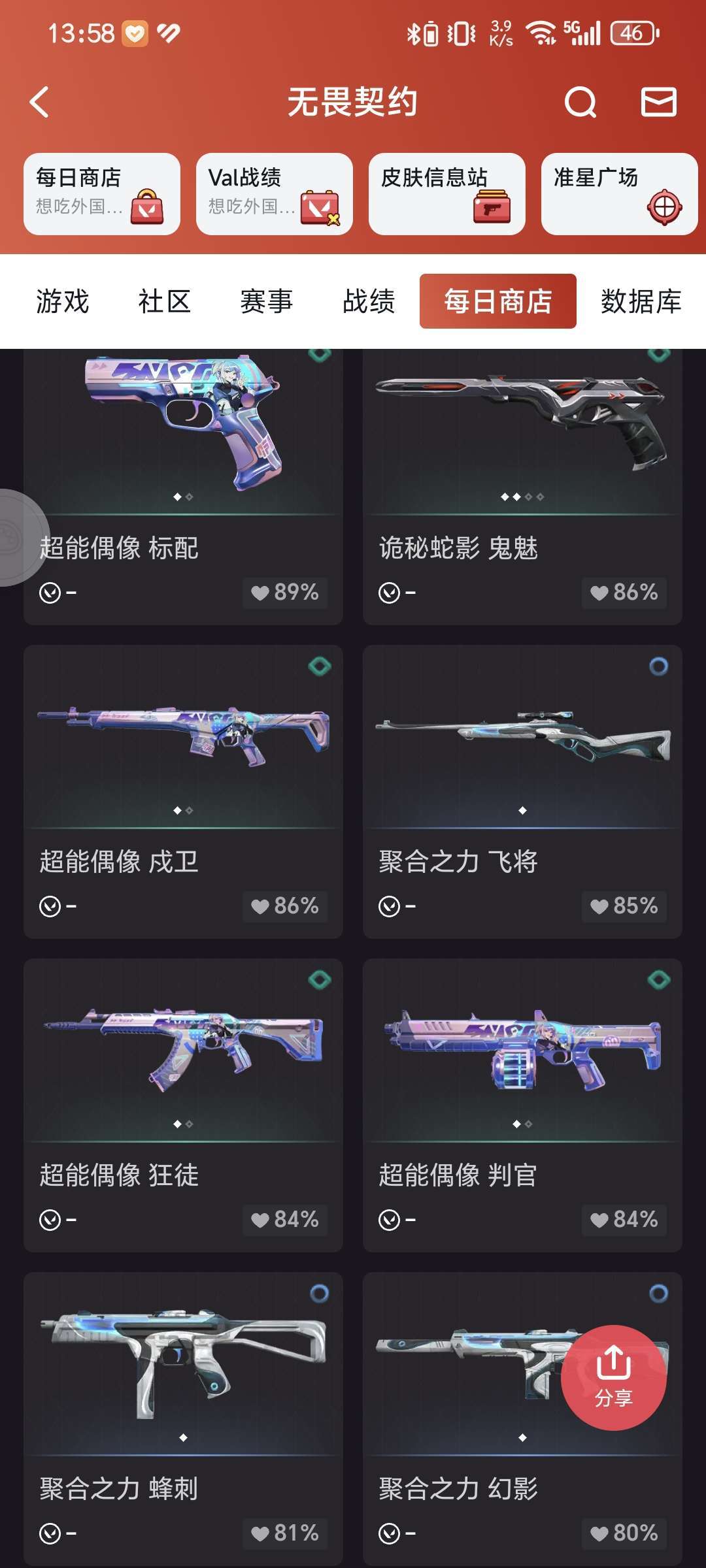Image resolution: width=706 pixels, height=1568 pixels.
Task: Select the 超能偶像 戍卫 rifle image
Action: [184, 735]
